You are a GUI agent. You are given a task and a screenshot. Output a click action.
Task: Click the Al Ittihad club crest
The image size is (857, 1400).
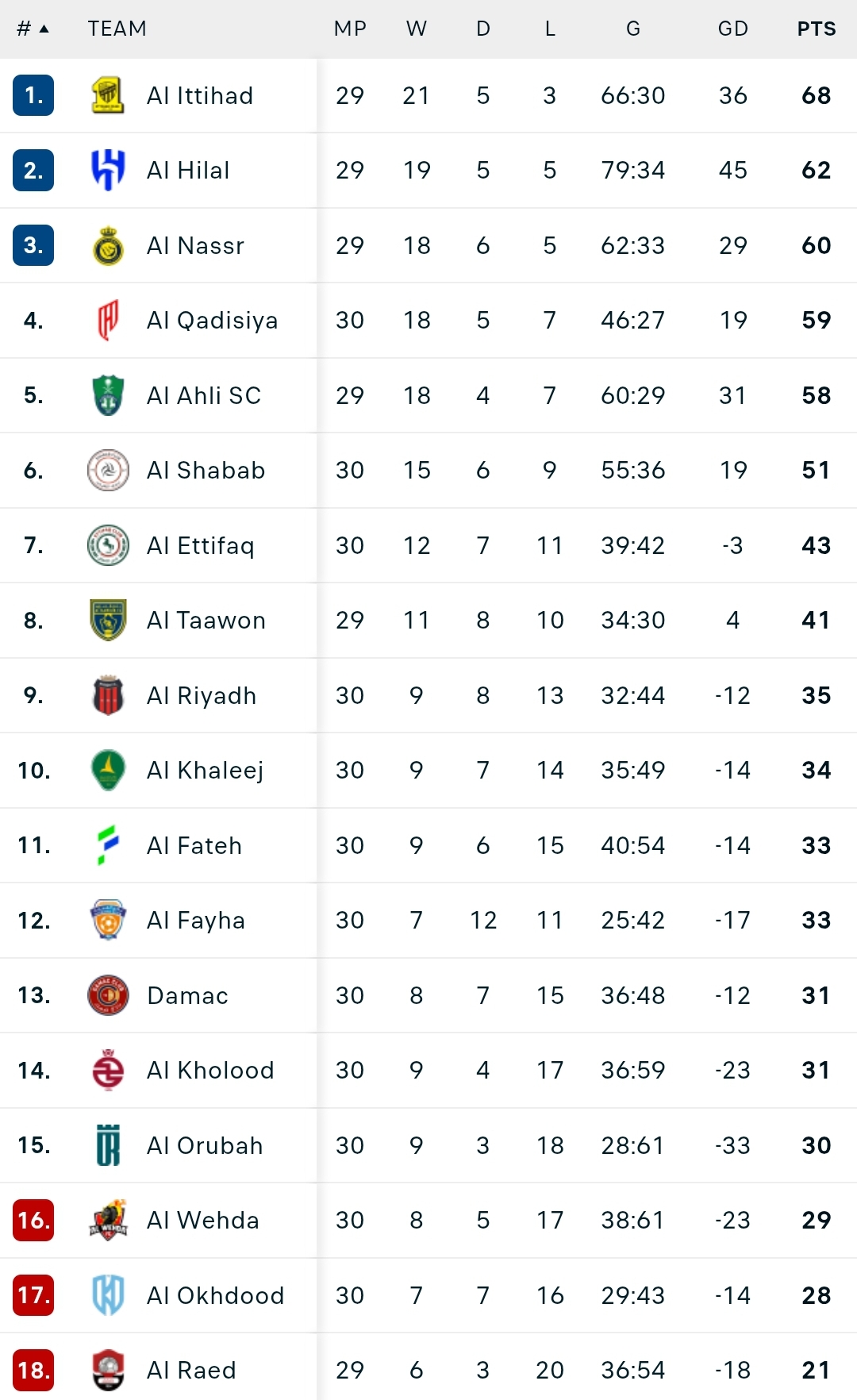[x=108, y=95]
